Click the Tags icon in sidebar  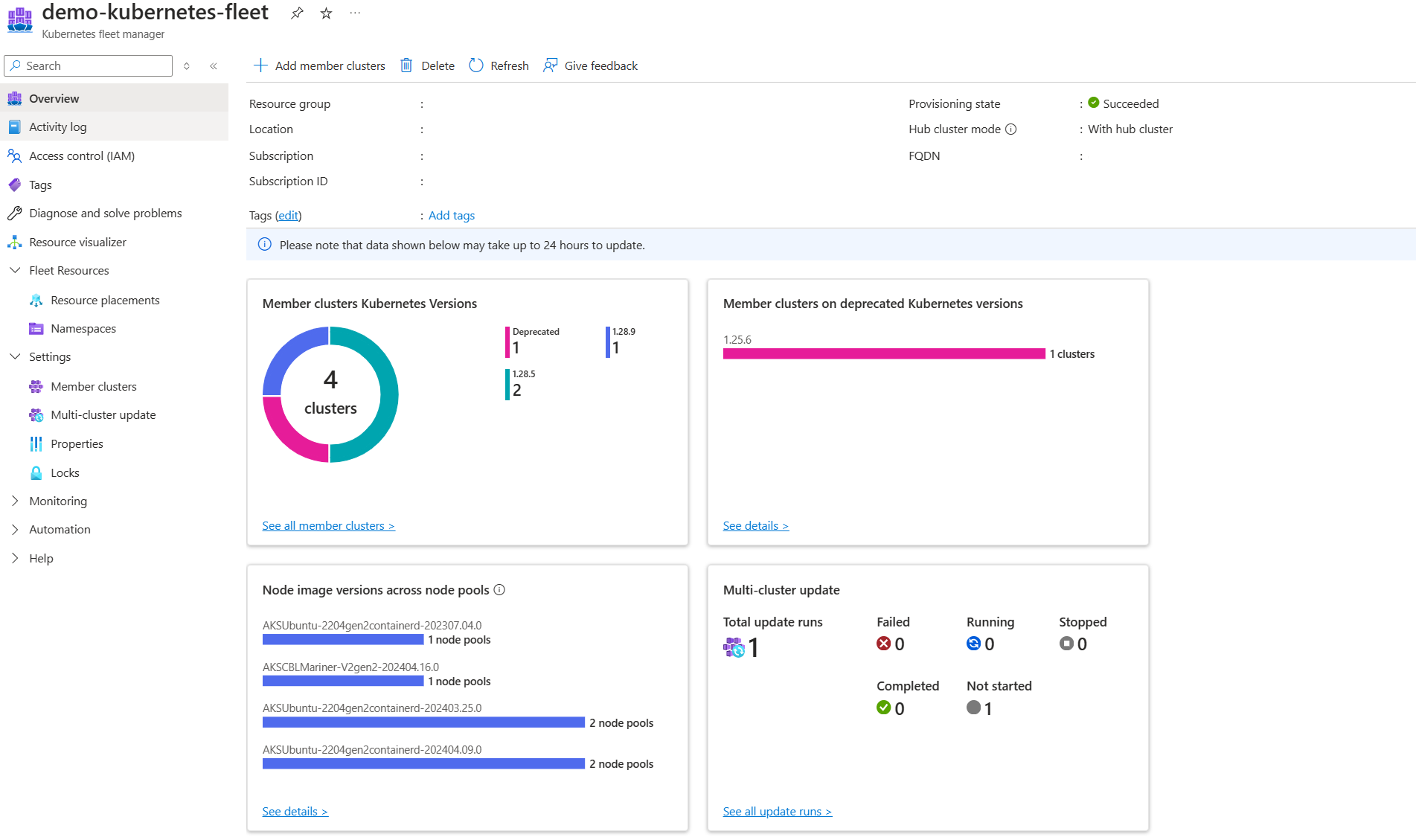point(15,185)
